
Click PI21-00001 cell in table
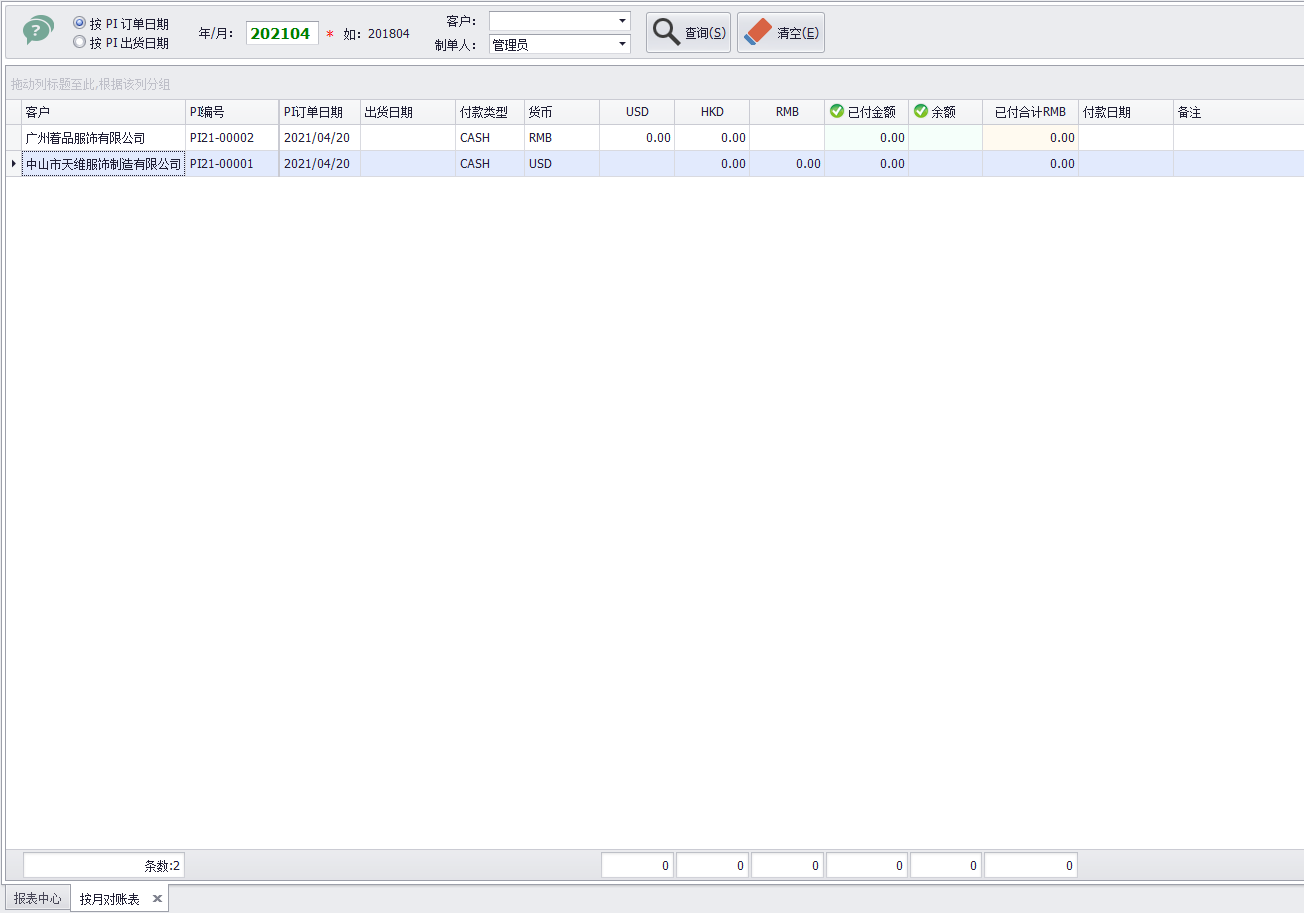tap(222, 164)
